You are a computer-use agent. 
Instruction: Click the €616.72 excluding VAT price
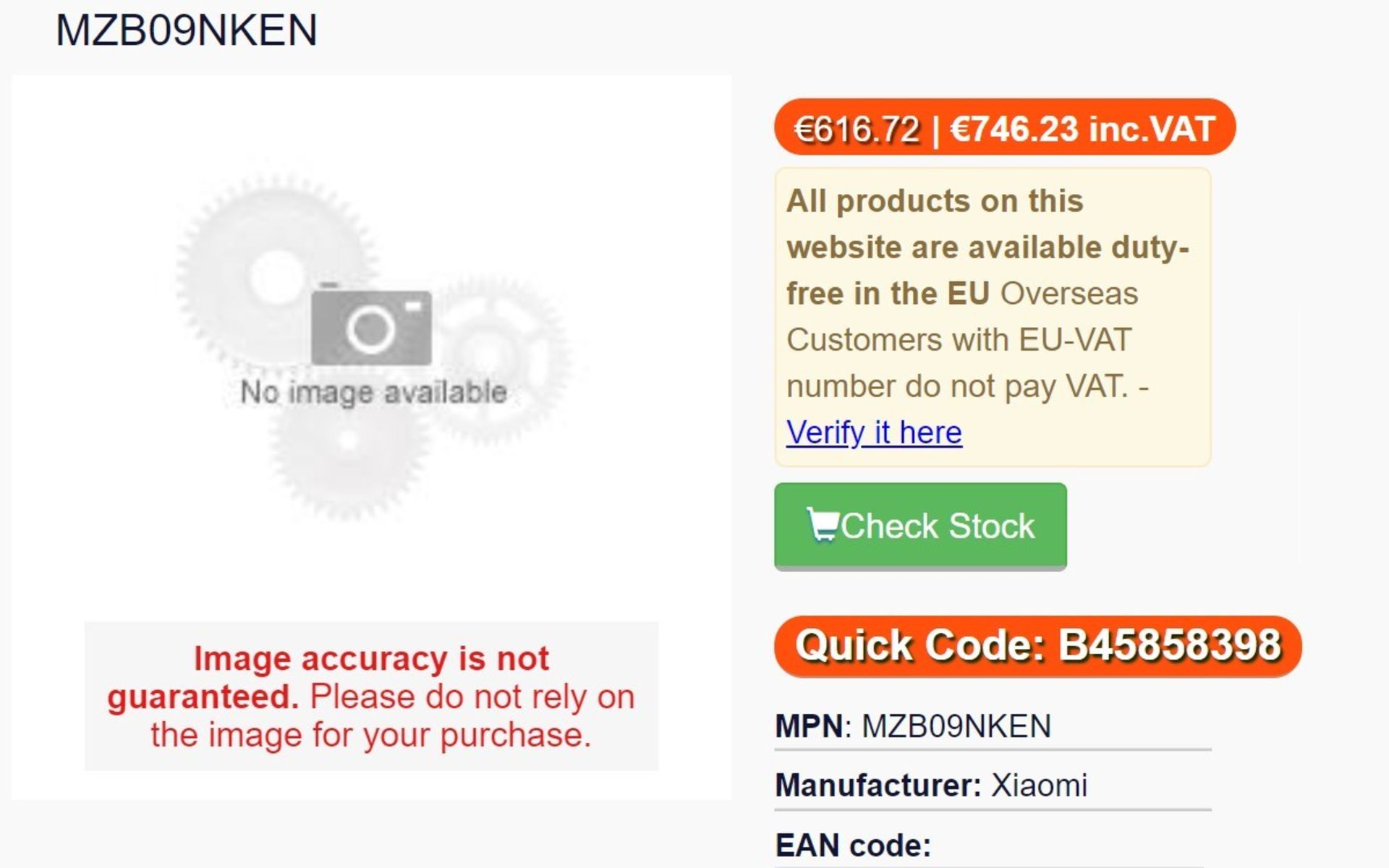tap(857, 129)
